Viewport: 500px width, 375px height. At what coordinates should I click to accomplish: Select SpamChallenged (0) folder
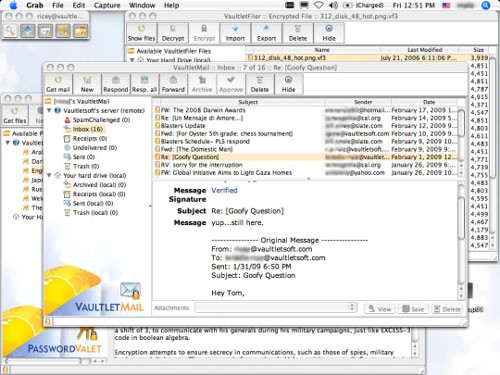[97, 120]
